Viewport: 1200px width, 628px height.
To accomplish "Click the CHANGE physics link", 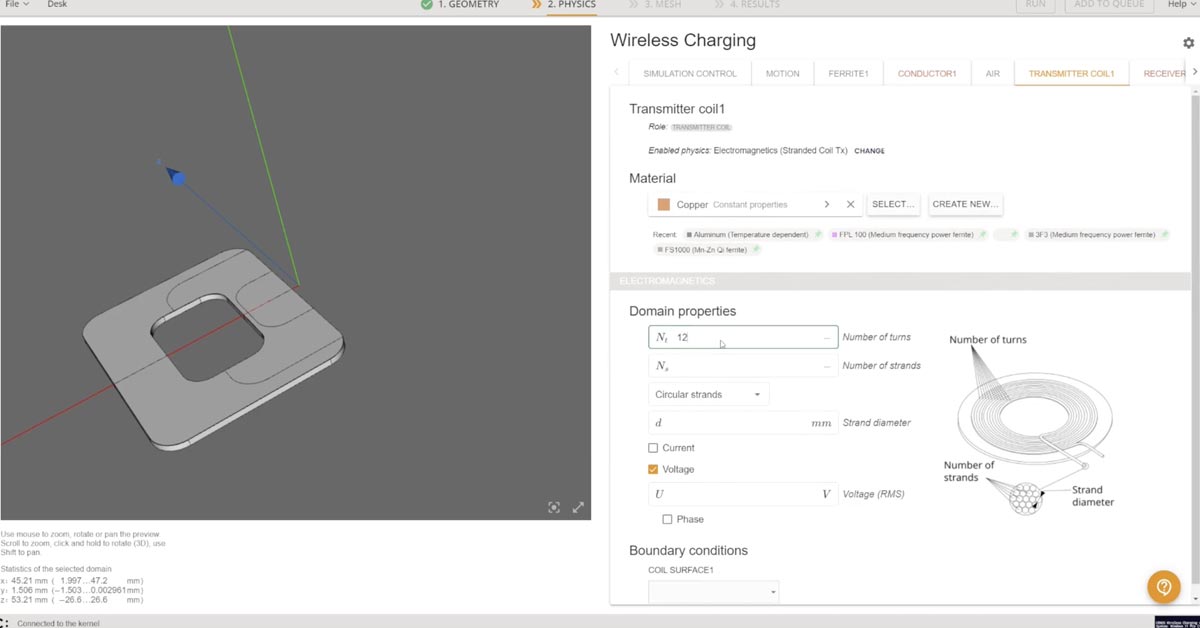I will pyautogui.click(x=869, y=151).
